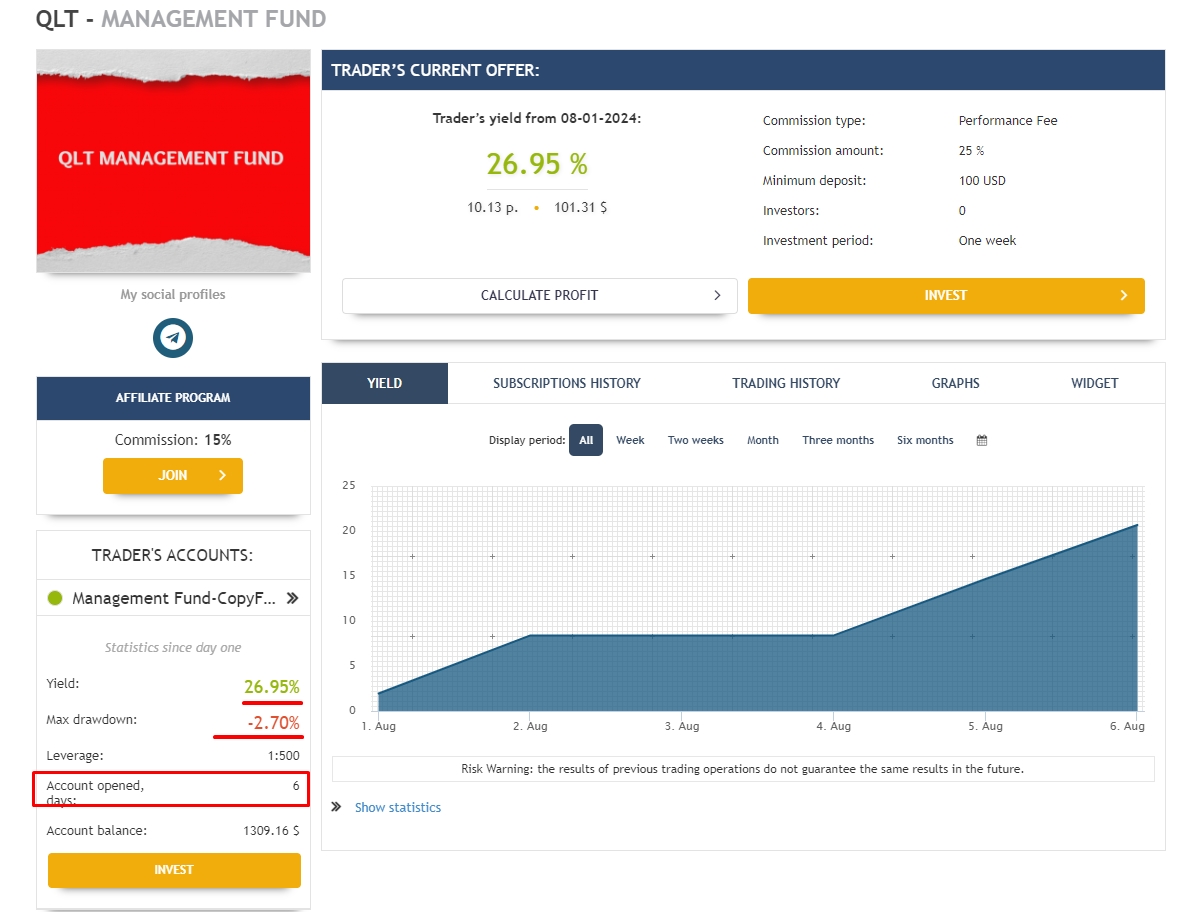
Task: Set display period to Month
Action: [x=762, y=440]
